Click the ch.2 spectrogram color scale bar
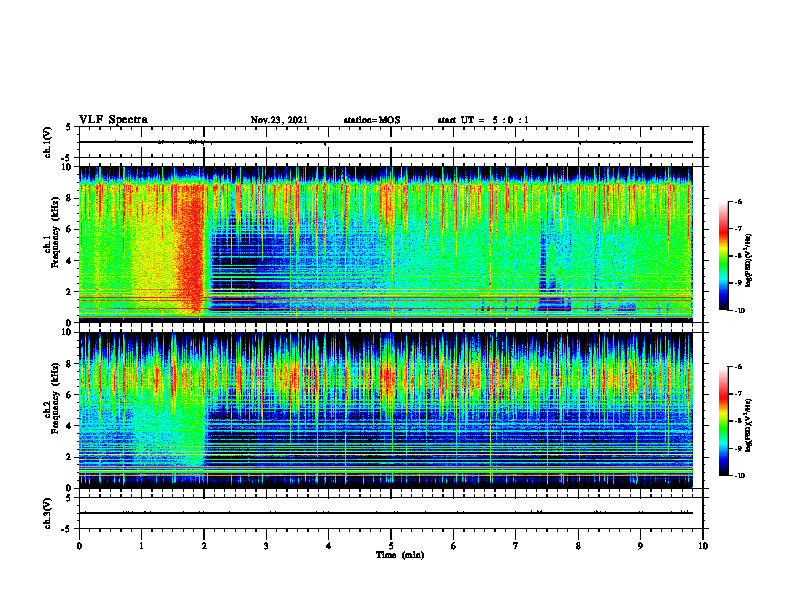Screen dimensions: 792x612 723,421
